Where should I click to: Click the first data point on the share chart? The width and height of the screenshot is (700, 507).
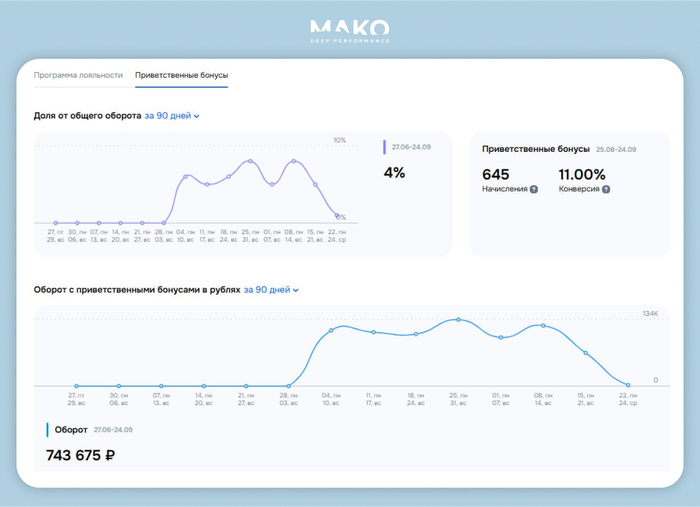(x=55, y=223)
